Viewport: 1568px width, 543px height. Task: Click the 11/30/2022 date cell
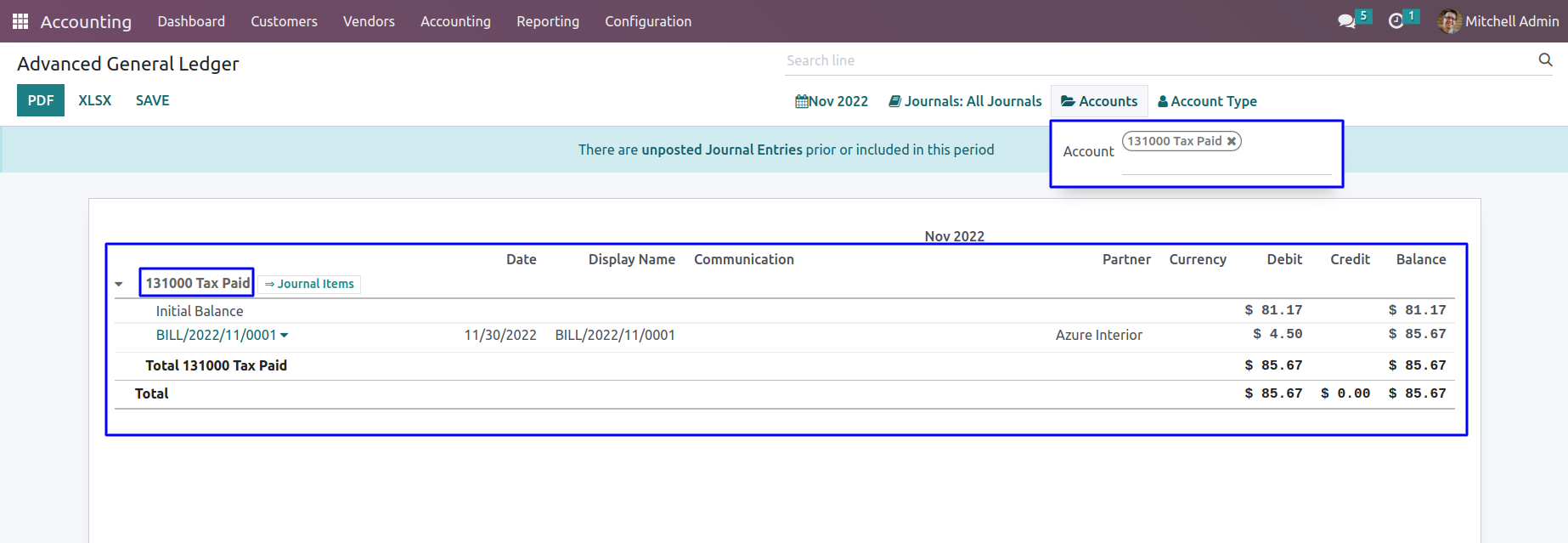[500, 335]
